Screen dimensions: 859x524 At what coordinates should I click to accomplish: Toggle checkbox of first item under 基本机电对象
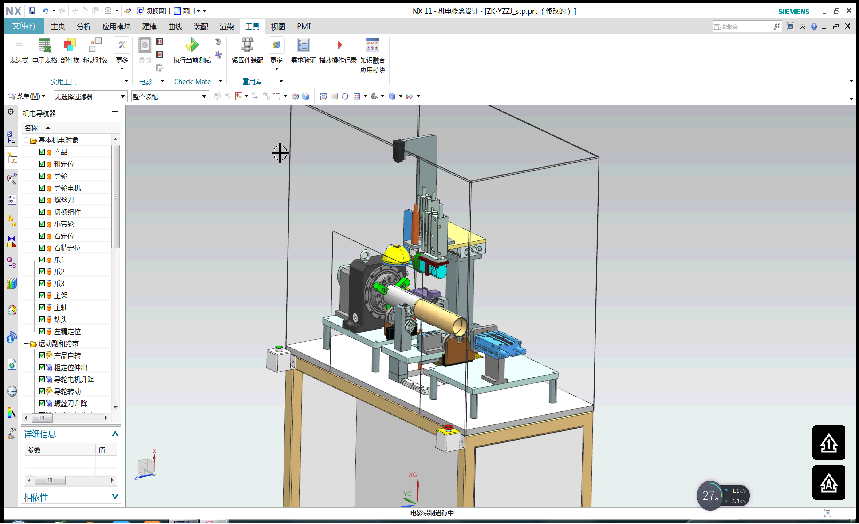point(42,152)
